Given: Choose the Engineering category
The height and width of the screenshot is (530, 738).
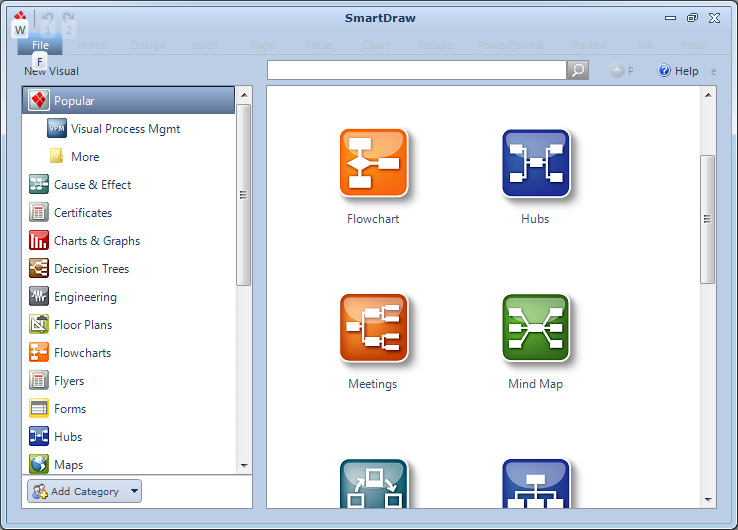Looking at the screenshot, I should click(x=85, y=297).
